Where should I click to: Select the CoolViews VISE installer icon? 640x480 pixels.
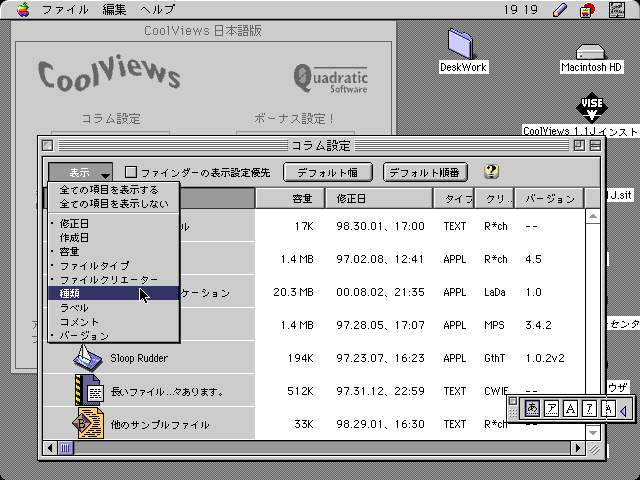pyautogui.click(x=591, y=107)
